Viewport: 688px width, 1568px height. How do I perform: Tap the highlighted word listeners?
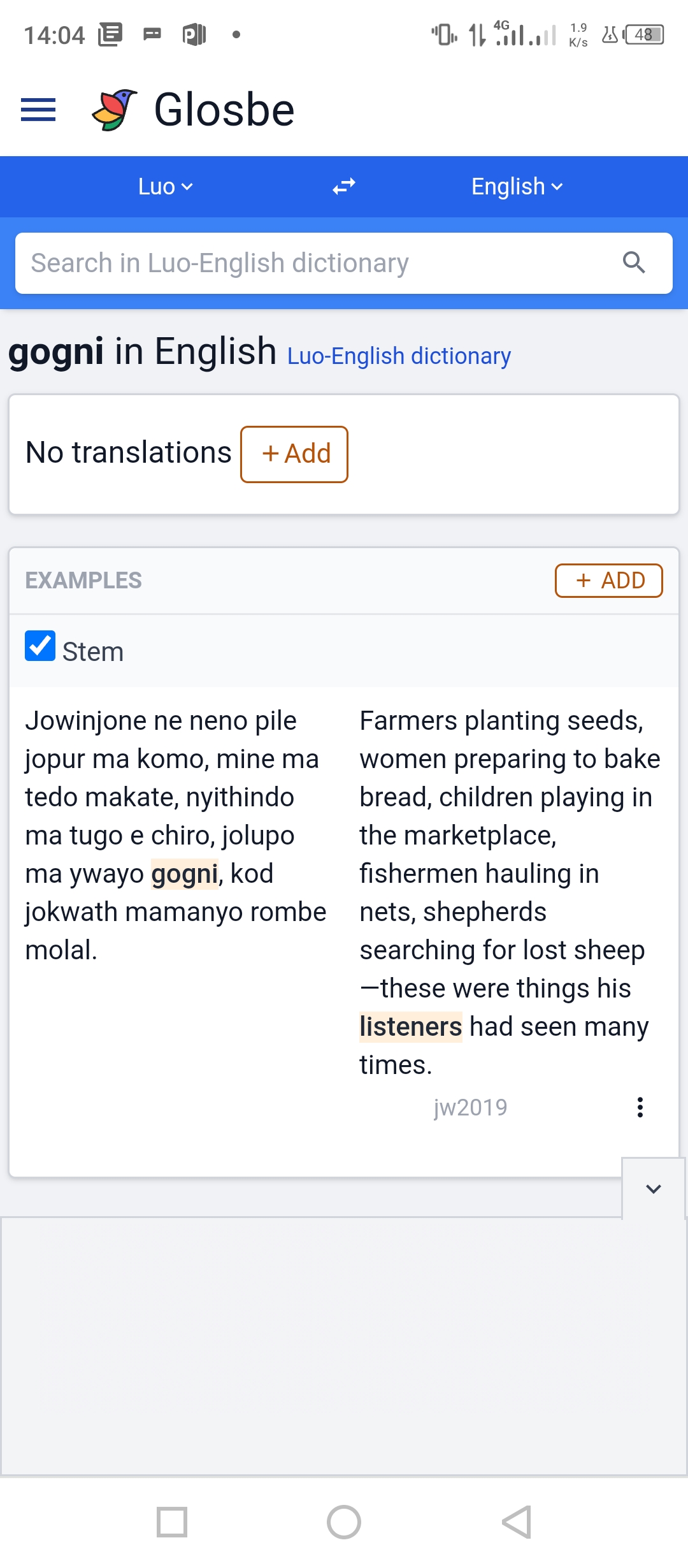(410, 1027)
